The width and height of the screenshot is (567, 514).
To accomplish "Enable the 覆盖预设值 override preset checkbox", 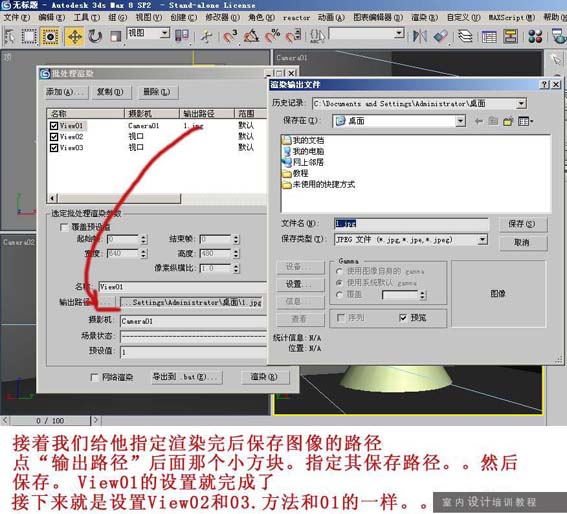I will [x=64, y=227].
